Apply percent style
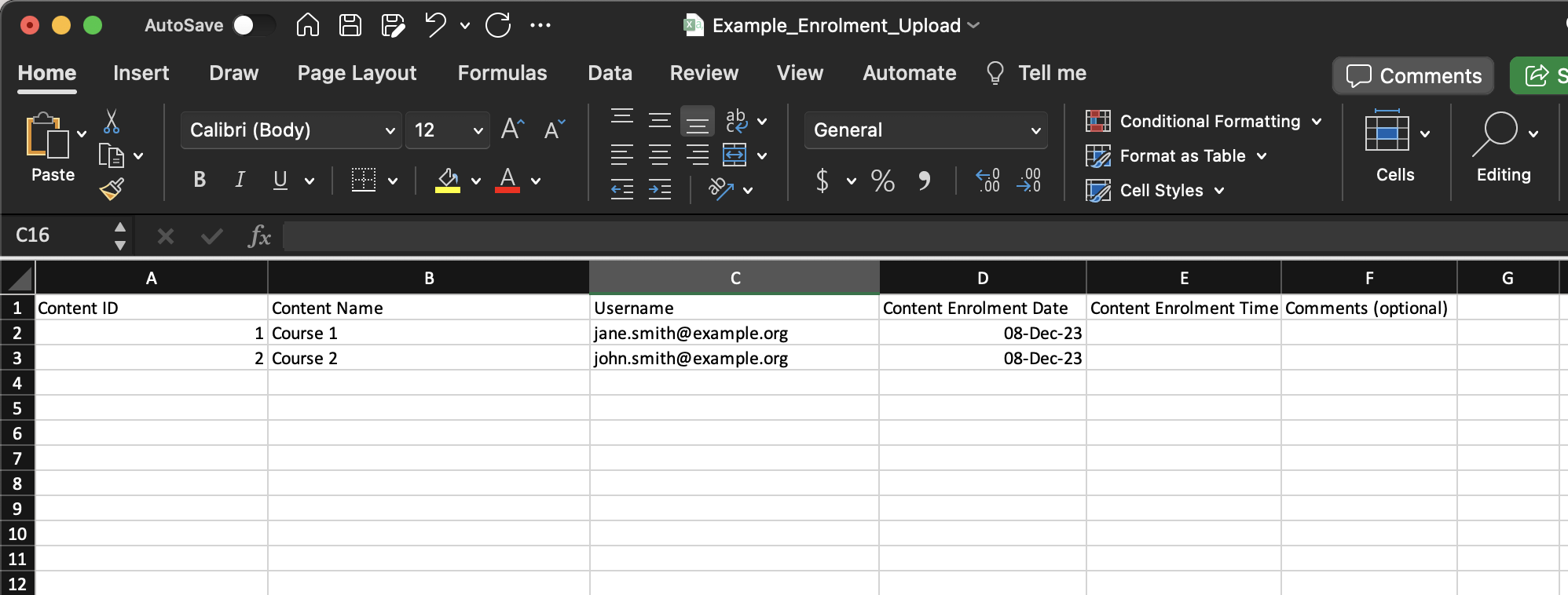Screen dimensions: 1568x595 click(883, 181)
